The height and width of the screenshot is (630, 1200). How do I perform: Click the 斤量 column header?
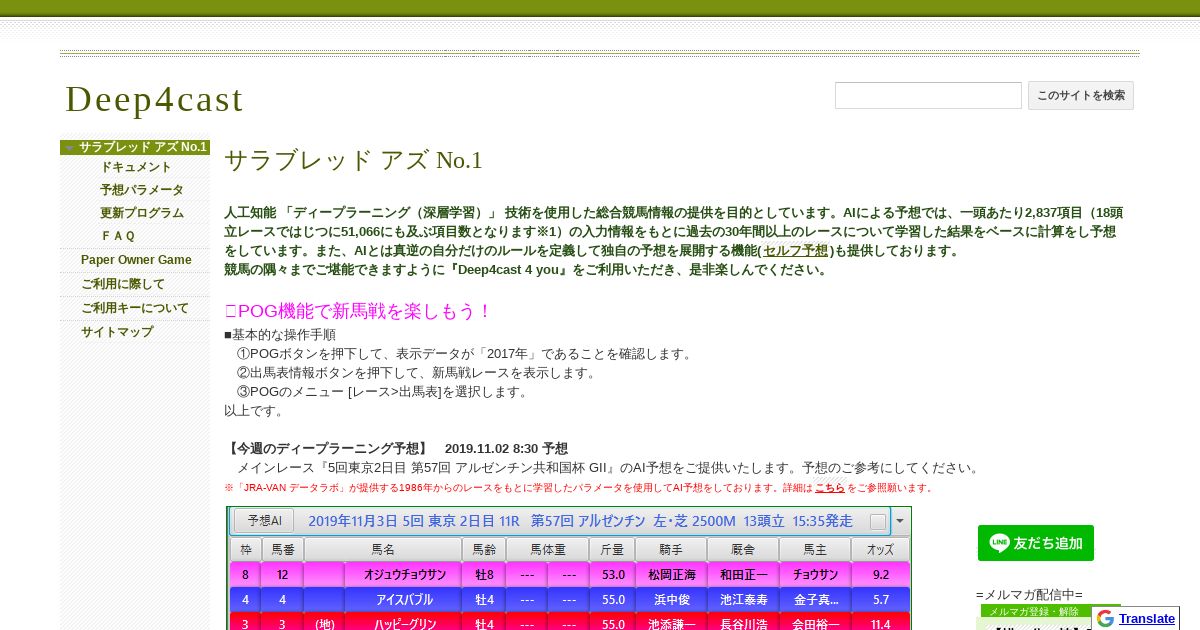point(612,549)
